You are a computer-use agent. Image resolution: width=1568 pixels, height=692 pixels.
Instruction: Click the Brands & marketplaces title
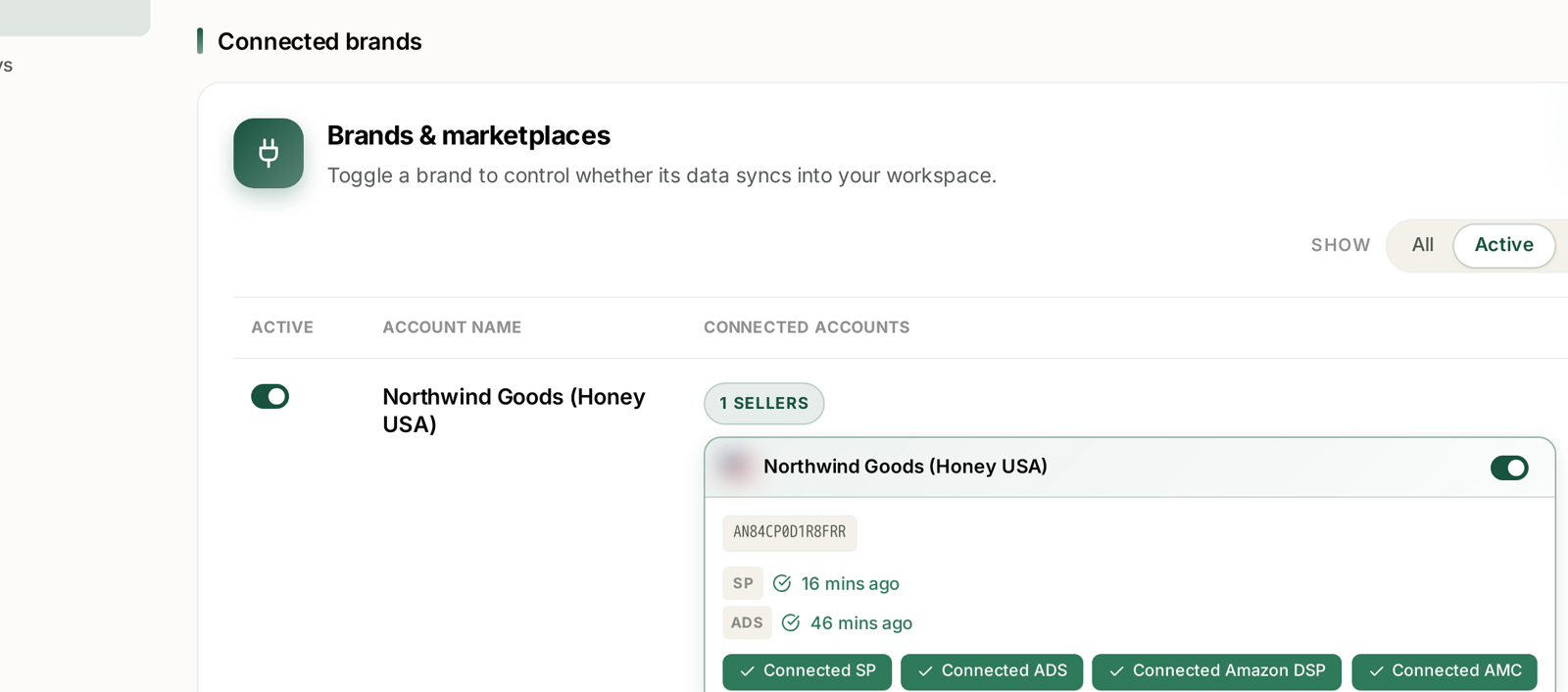[x=468, y=135]
